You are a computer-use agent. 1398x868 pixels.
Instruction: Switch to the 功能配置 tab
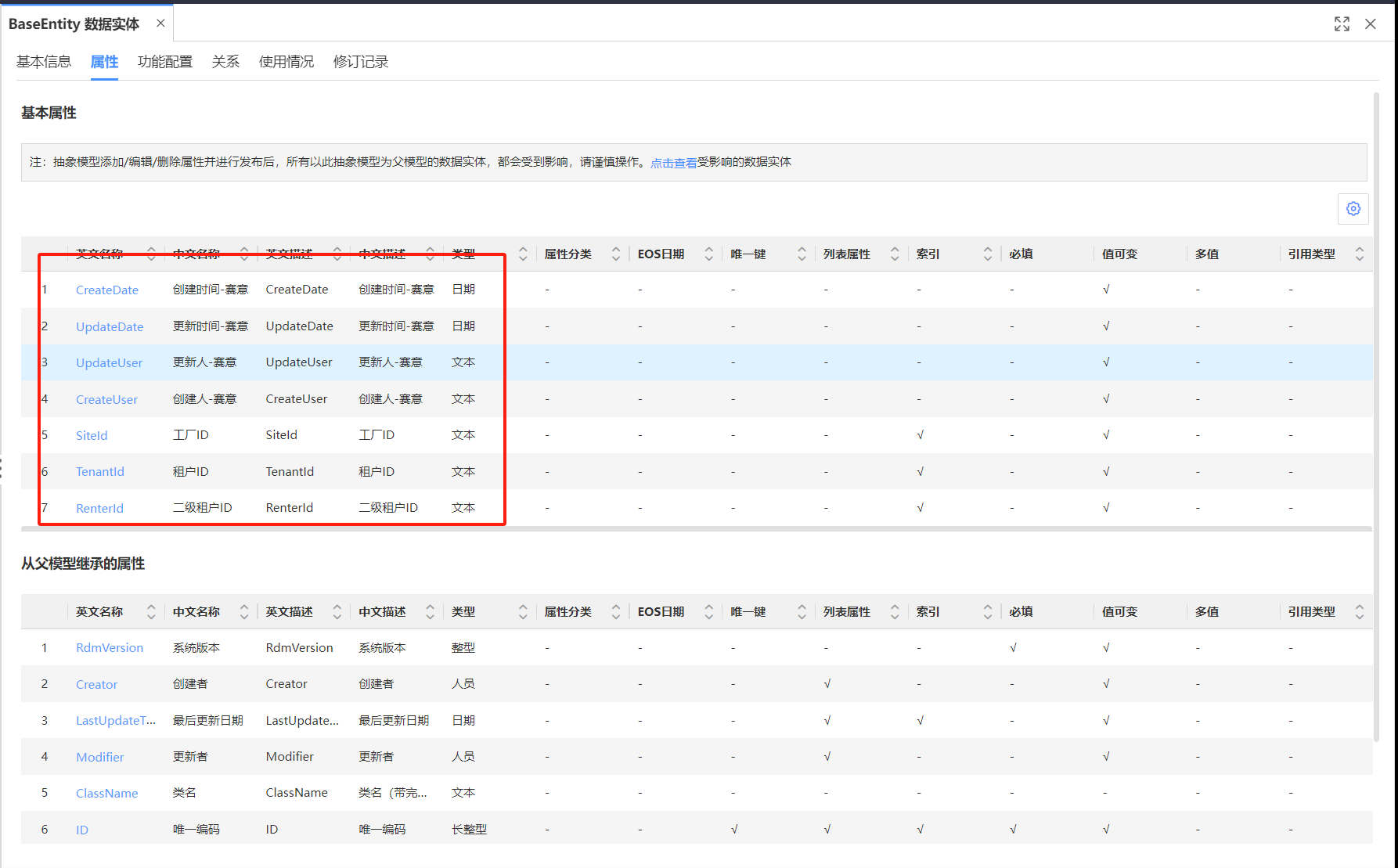tap(165, 62)
